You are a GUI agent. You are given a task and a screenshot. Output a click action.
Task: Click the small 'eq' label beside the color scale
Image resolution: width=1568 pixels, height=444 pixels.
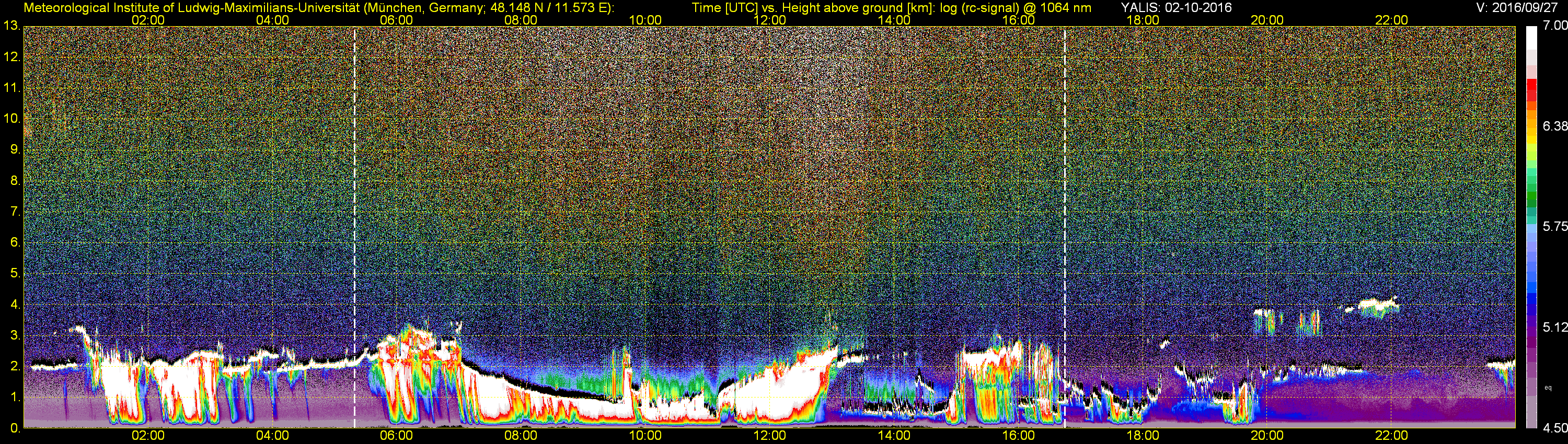(x=1548, y=388)
